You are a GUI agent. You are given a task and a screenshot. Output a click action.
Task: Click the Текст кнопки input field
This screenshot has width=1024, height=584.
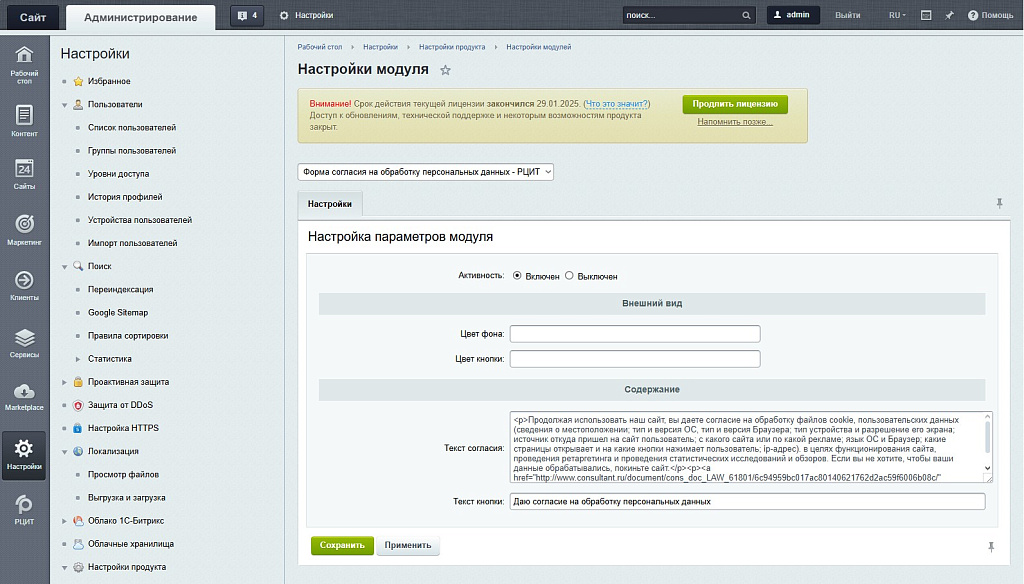[x=740, y=501]
